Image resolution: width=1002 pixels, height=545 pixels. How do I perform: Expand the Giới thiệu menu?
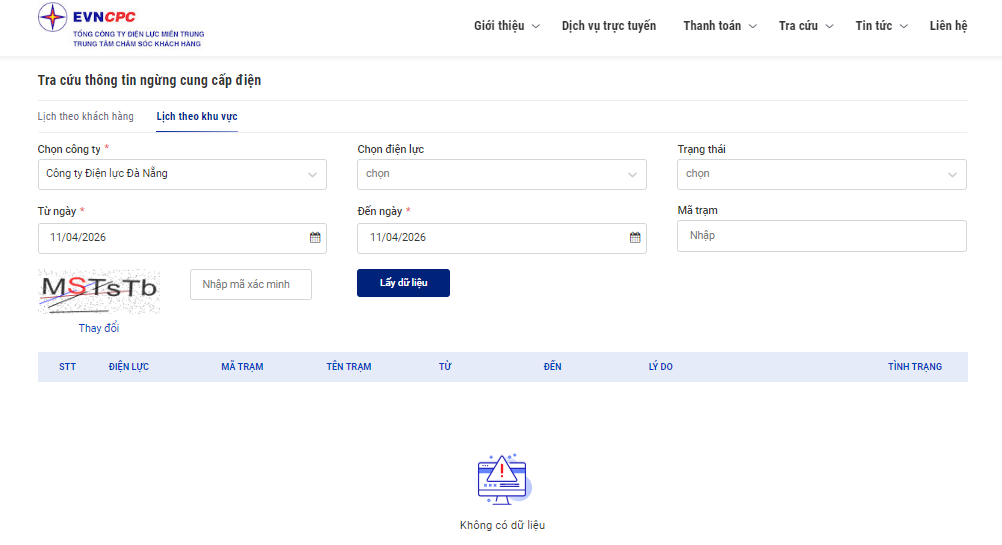click(x=506, y=26)
